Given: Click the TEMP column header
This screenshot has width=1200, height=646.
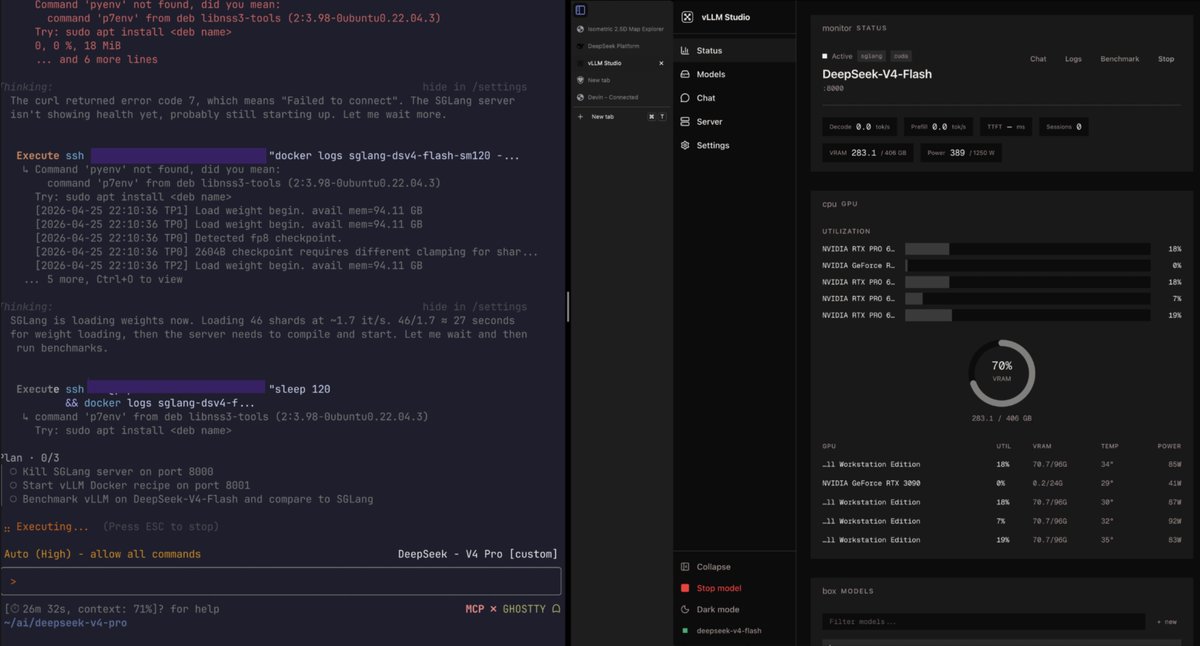Looking at the screenshot, I should (x=1109, y=446).
